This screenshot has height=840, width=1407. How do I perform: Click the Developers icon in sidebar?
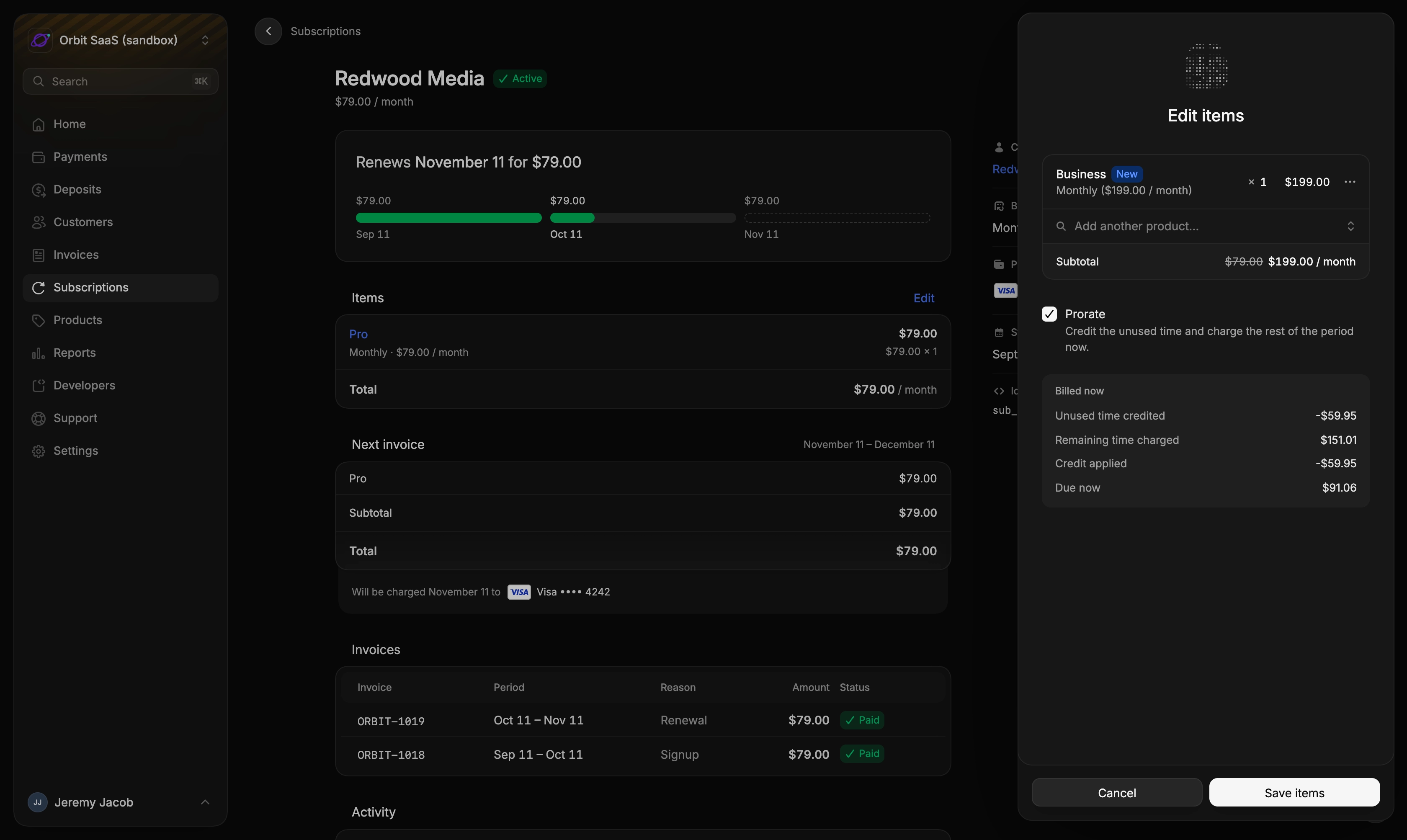(39, 386)
